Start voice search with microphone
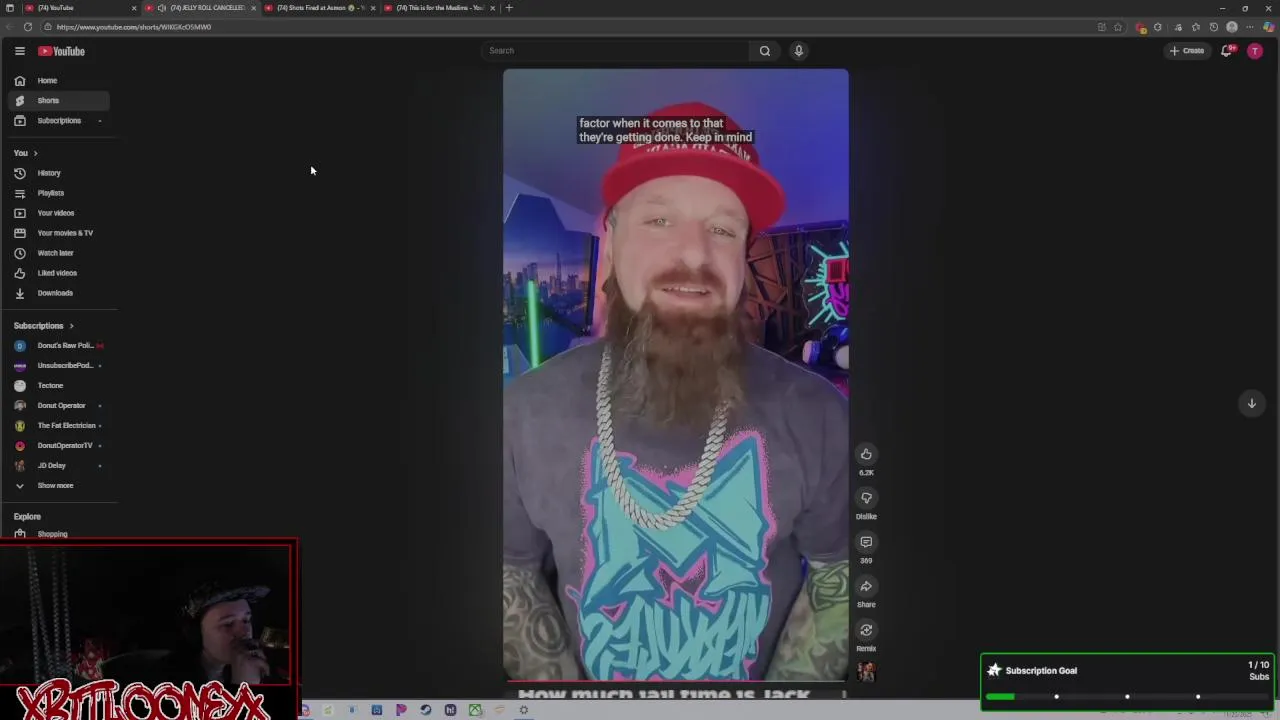 pos(799,51)
